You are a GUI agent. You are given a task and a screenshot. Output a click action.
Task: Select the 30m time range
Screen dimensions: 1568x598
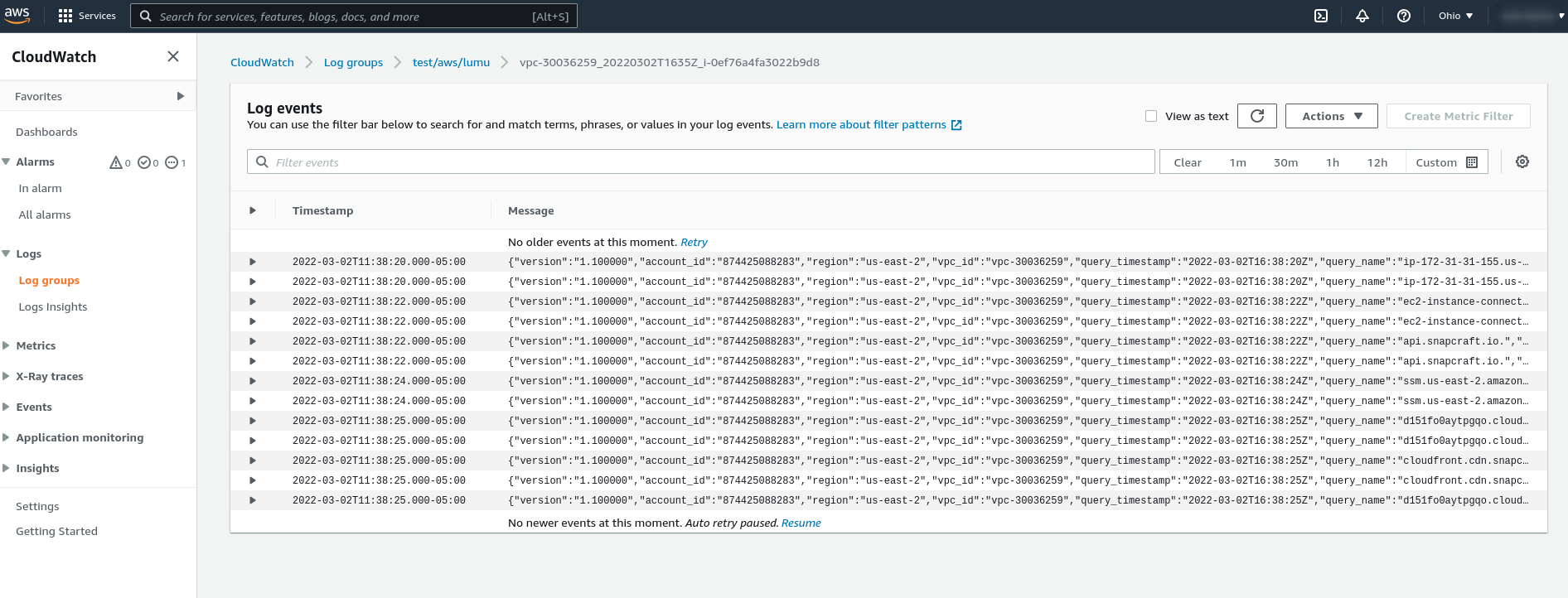[x=1285, y=162]
